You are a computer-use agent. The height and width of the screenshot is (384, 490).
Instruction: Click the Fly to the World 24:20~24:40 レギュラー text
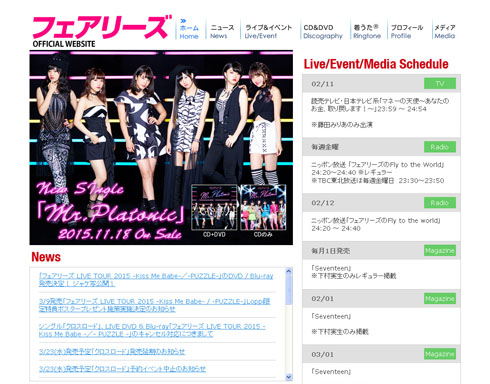click(x=352, y=172)
